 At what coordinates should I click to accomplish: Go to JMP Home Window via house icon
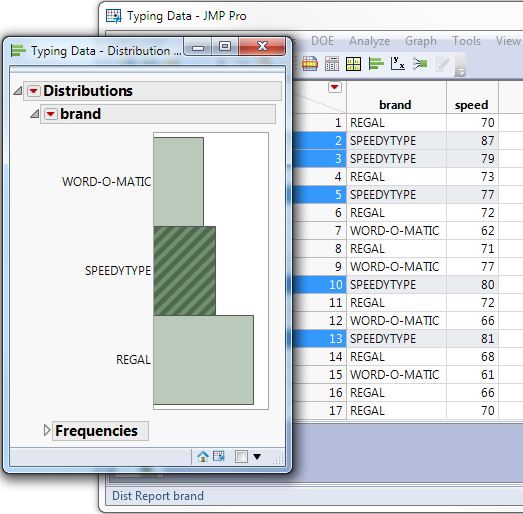coord(203,456)
